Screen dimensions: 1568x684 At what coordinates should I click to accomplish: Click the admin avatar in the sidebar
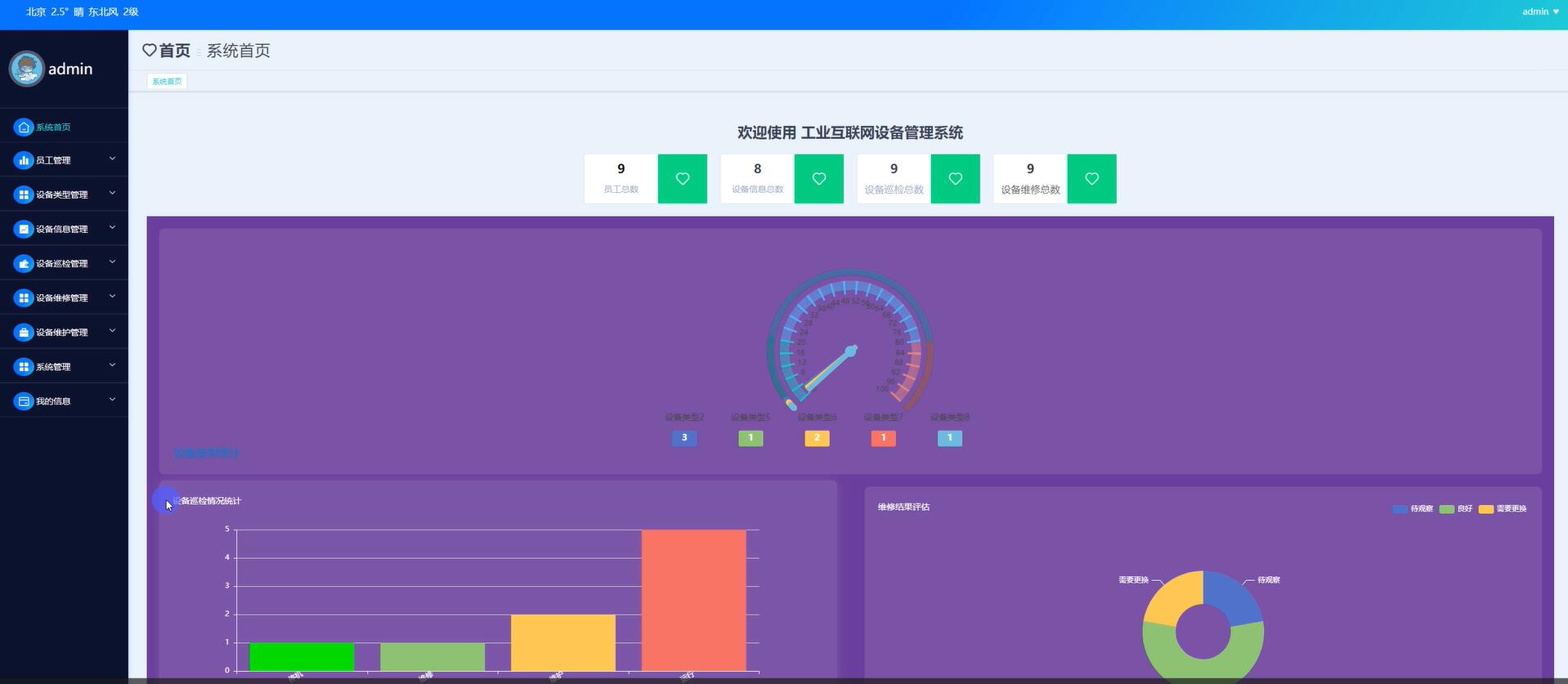pos(26,69)
